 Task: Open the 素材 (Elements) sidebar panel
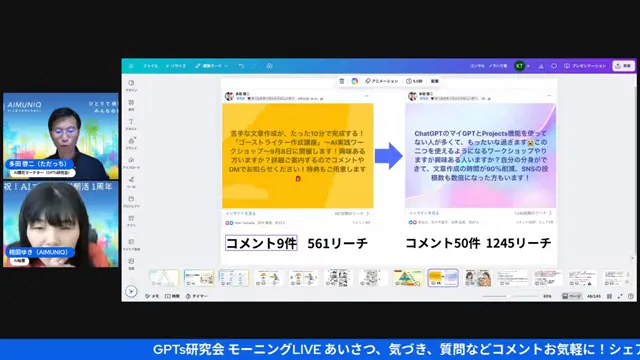pos(131,105)
